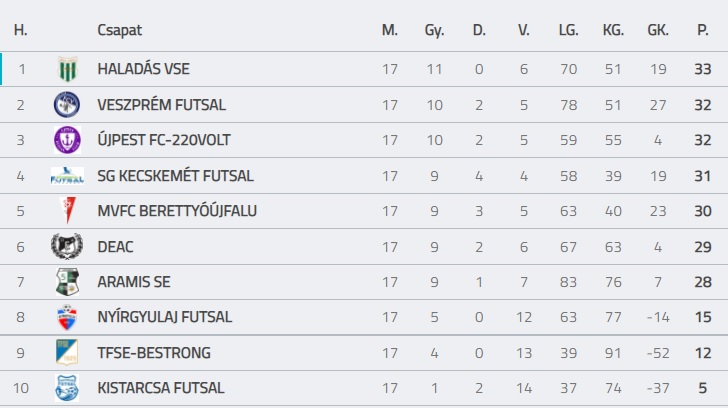Click the H. position column header
Image resolution: width=728 pixels, height=408 pixels.
click(x=20, y=30)
